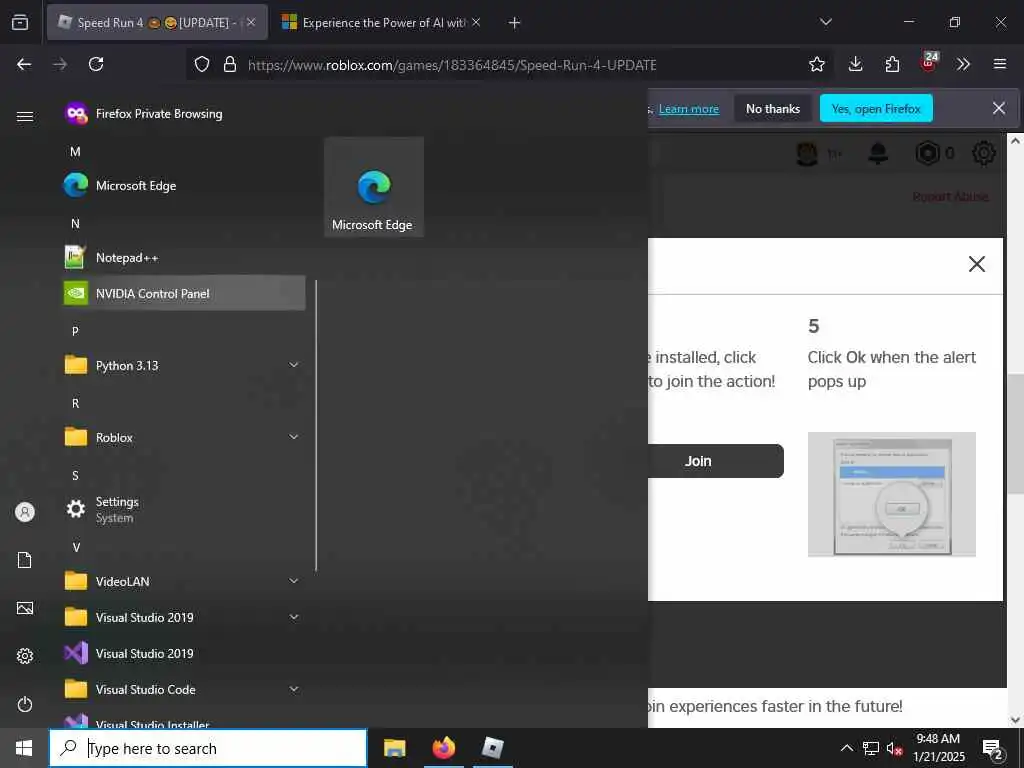Open Settings gear in Start sidebar
The image size is (1024, 768).
pyautogui.click(x=25, y=656)
